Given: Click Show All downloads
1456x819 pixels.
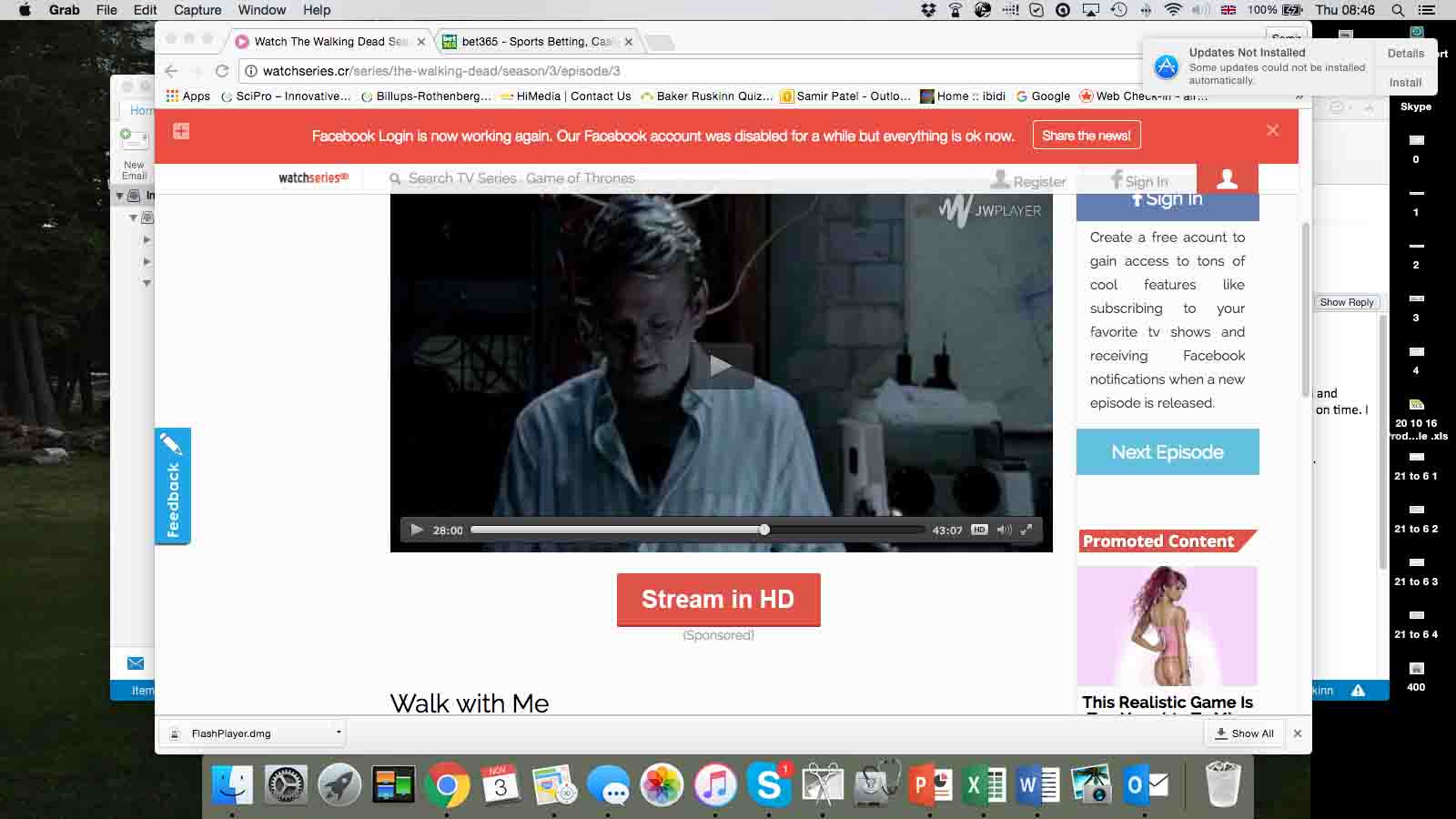Looking at the screenshot, I should tap(1244, 733).
